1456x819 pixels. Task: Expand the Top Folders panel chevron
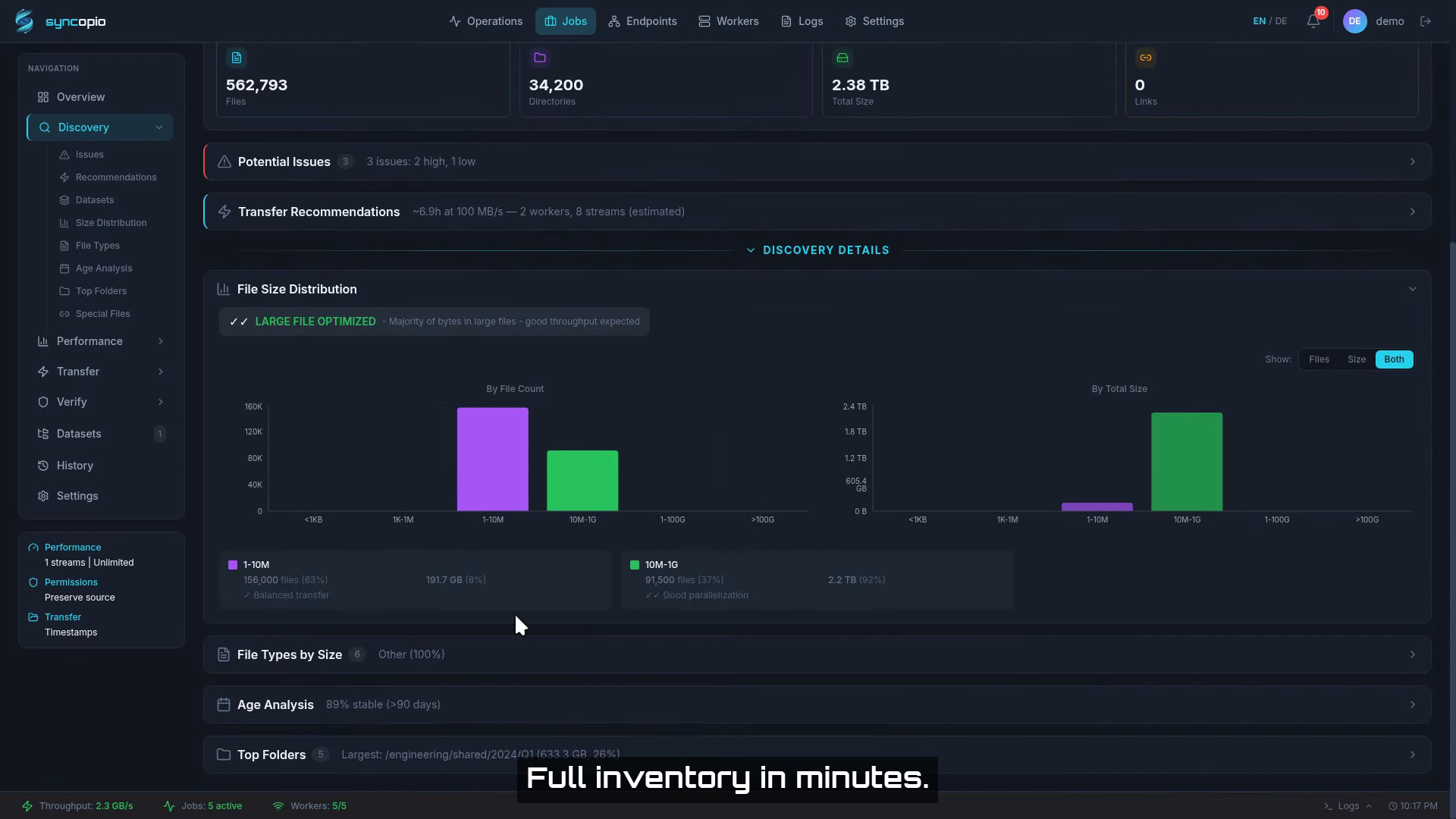pos(1412,755)
